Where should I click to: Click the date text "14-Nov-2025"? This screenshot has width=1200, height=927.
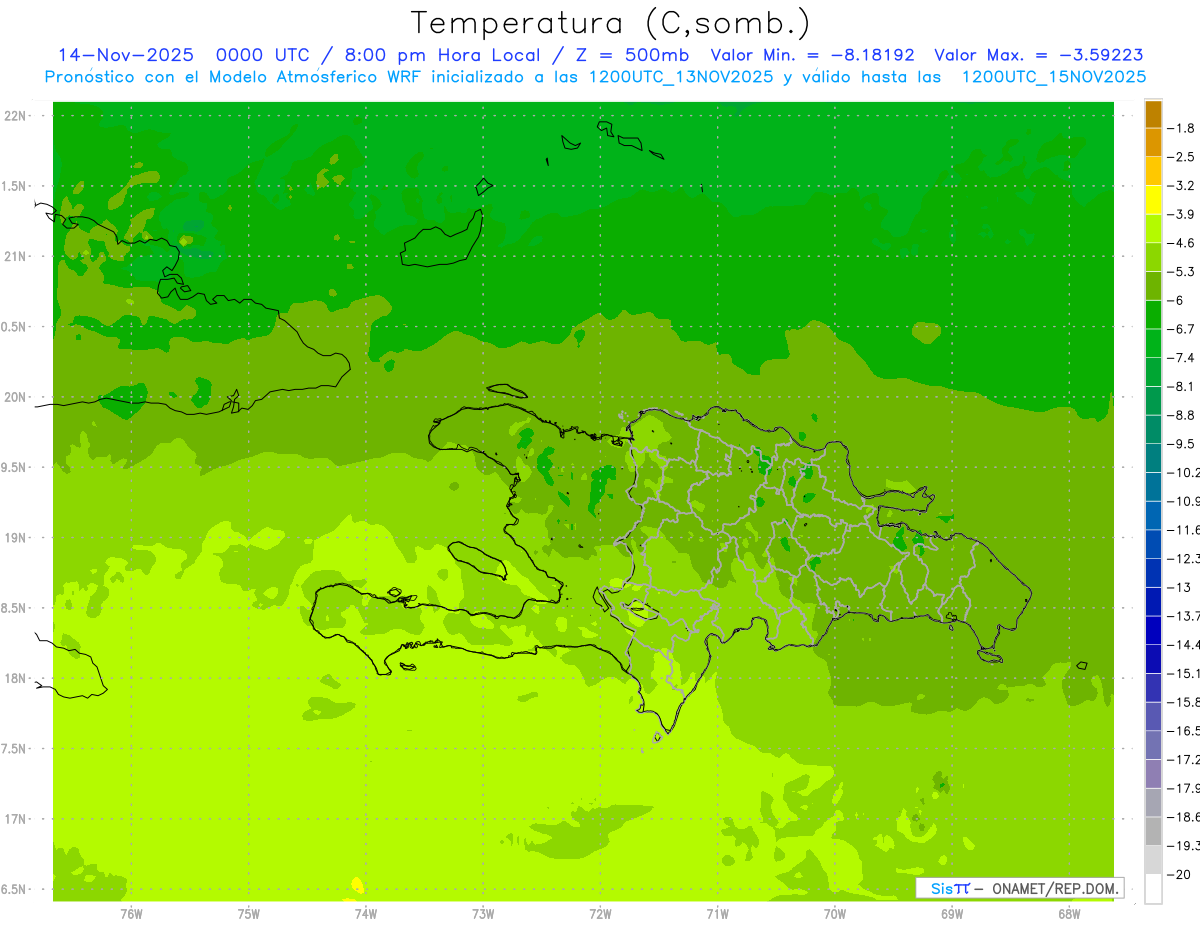point(126,55)
